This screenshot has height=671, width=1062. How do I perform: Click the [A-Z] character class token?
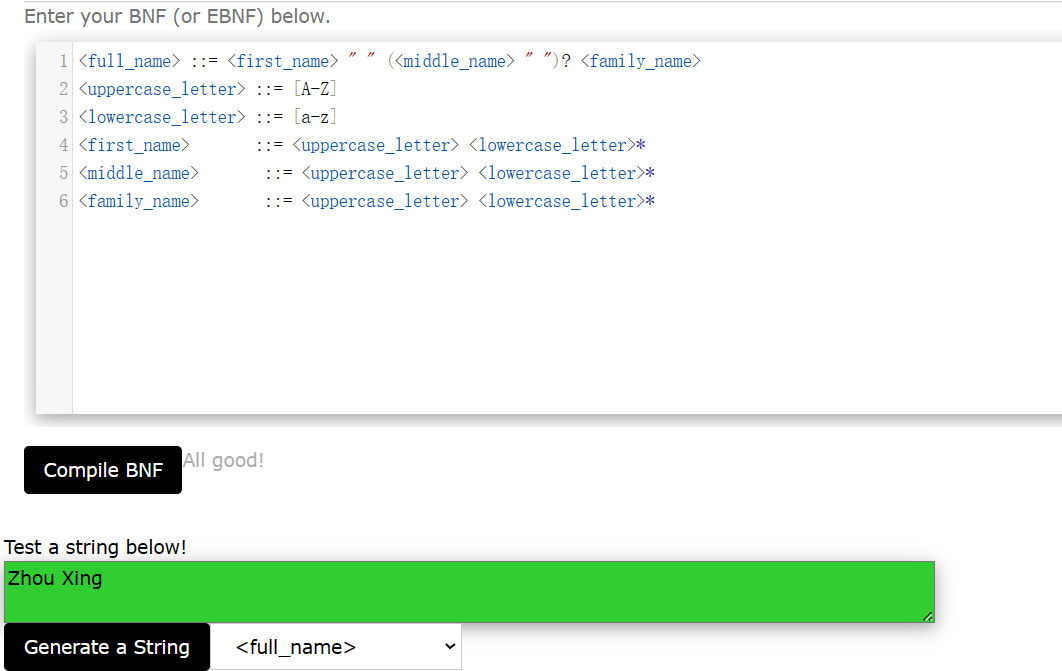pyautogui.click(x=314, y=89)
